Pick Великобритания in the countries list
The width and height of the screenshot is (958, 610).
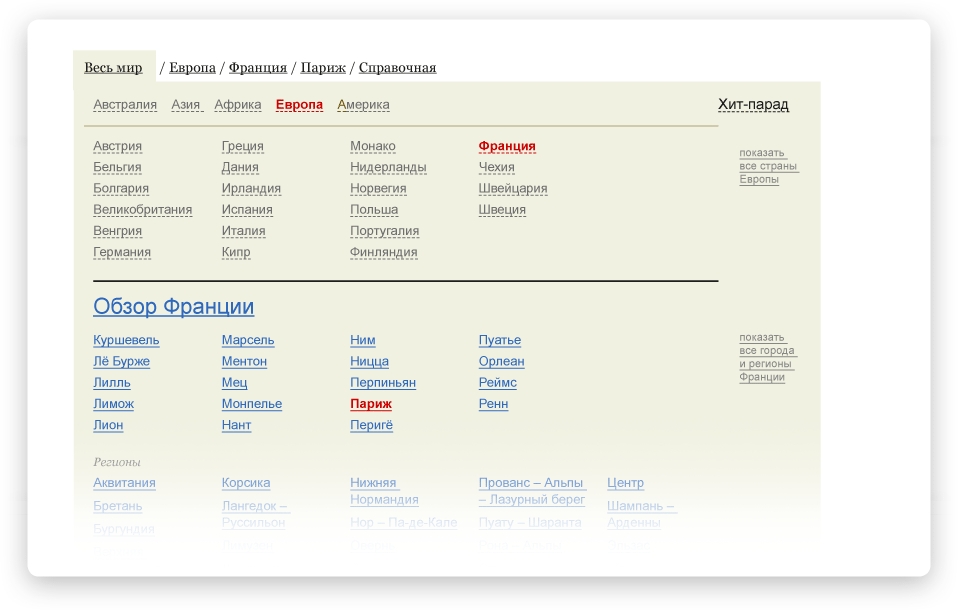coord(142,210)
